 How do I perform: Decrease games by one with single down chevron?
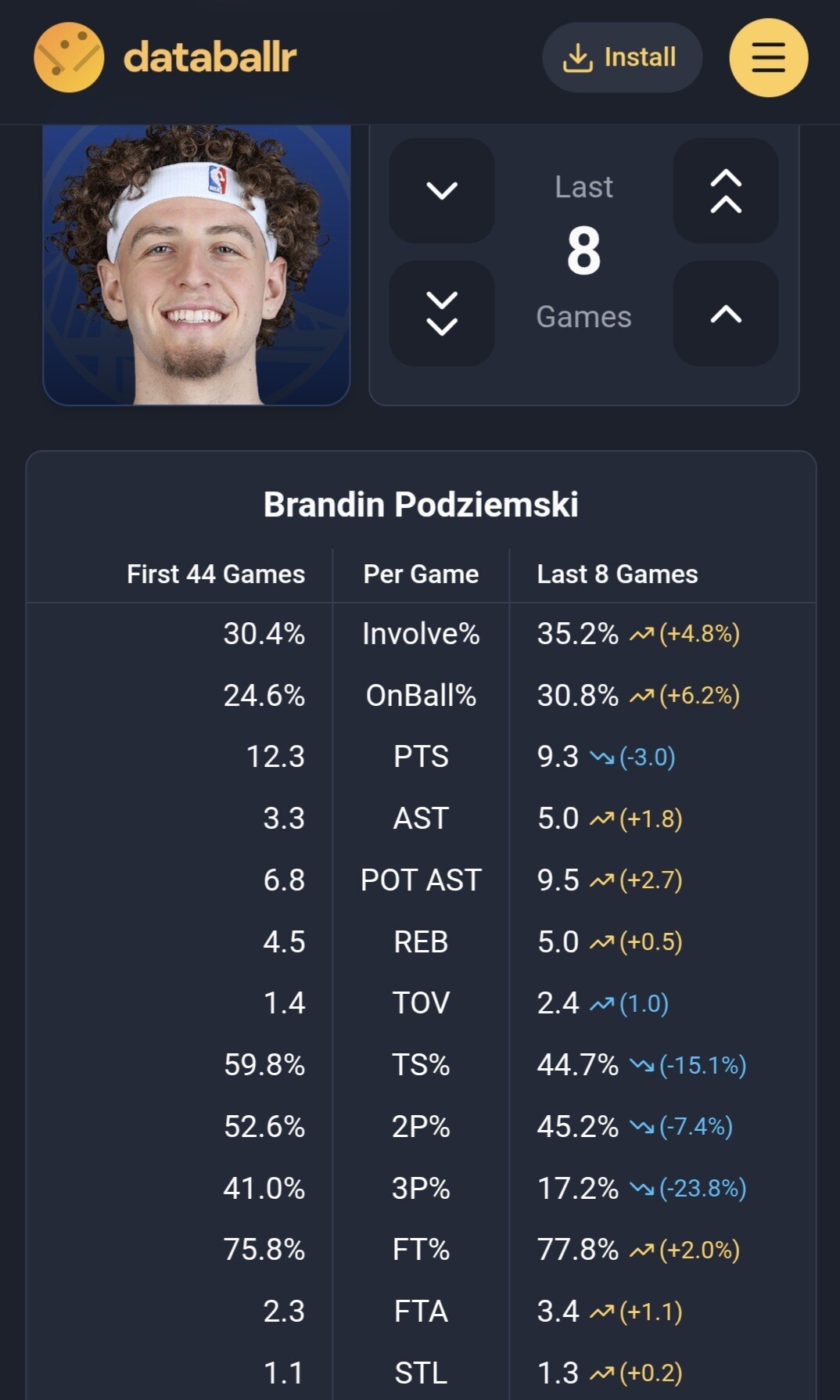[442, 190]
